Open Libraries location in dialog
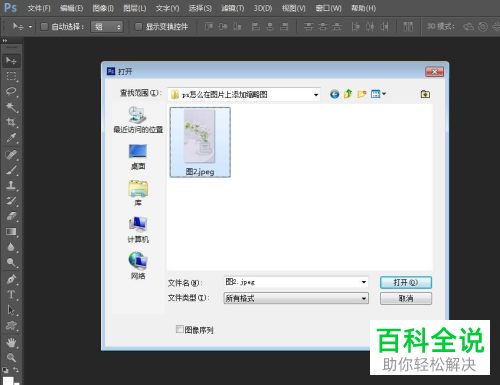Screen dimensions: 500x385 point(138,193)
